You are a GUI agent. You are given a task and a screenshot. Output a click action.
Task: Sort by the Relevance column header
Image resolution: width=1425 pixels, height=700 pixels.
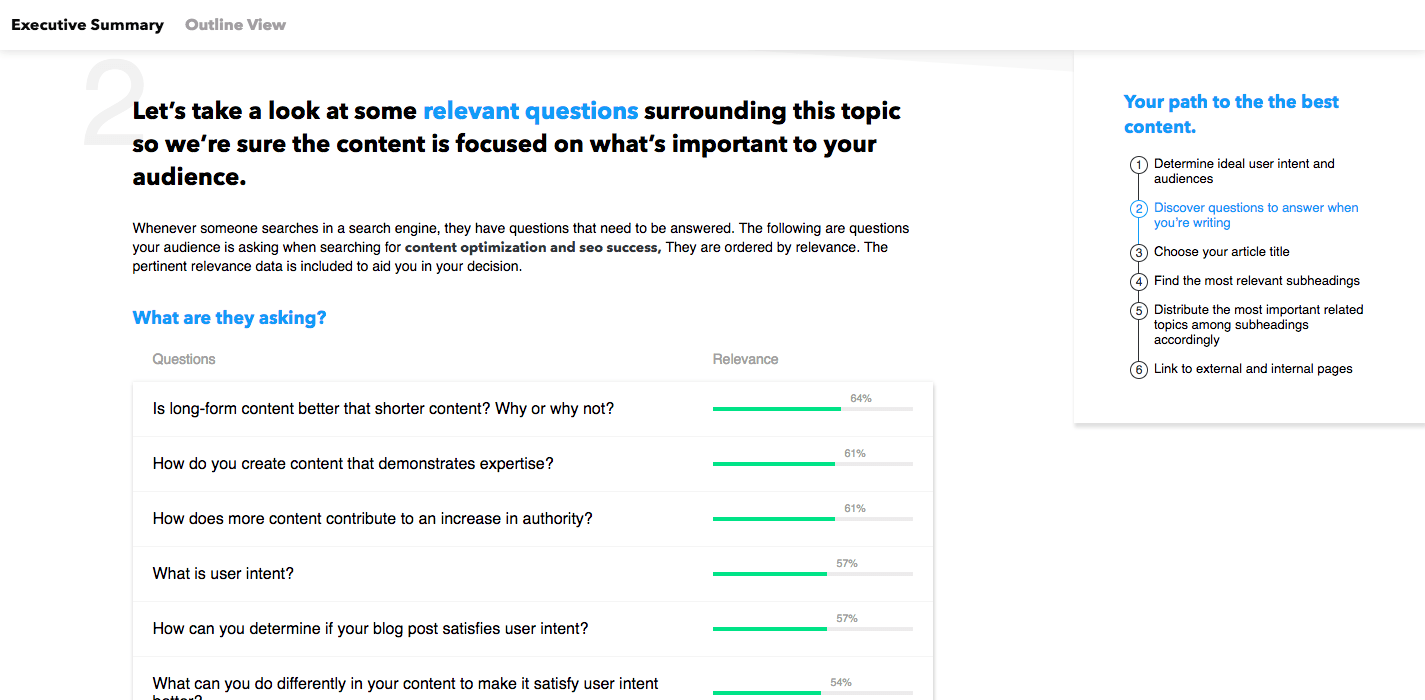pos(745,359)
